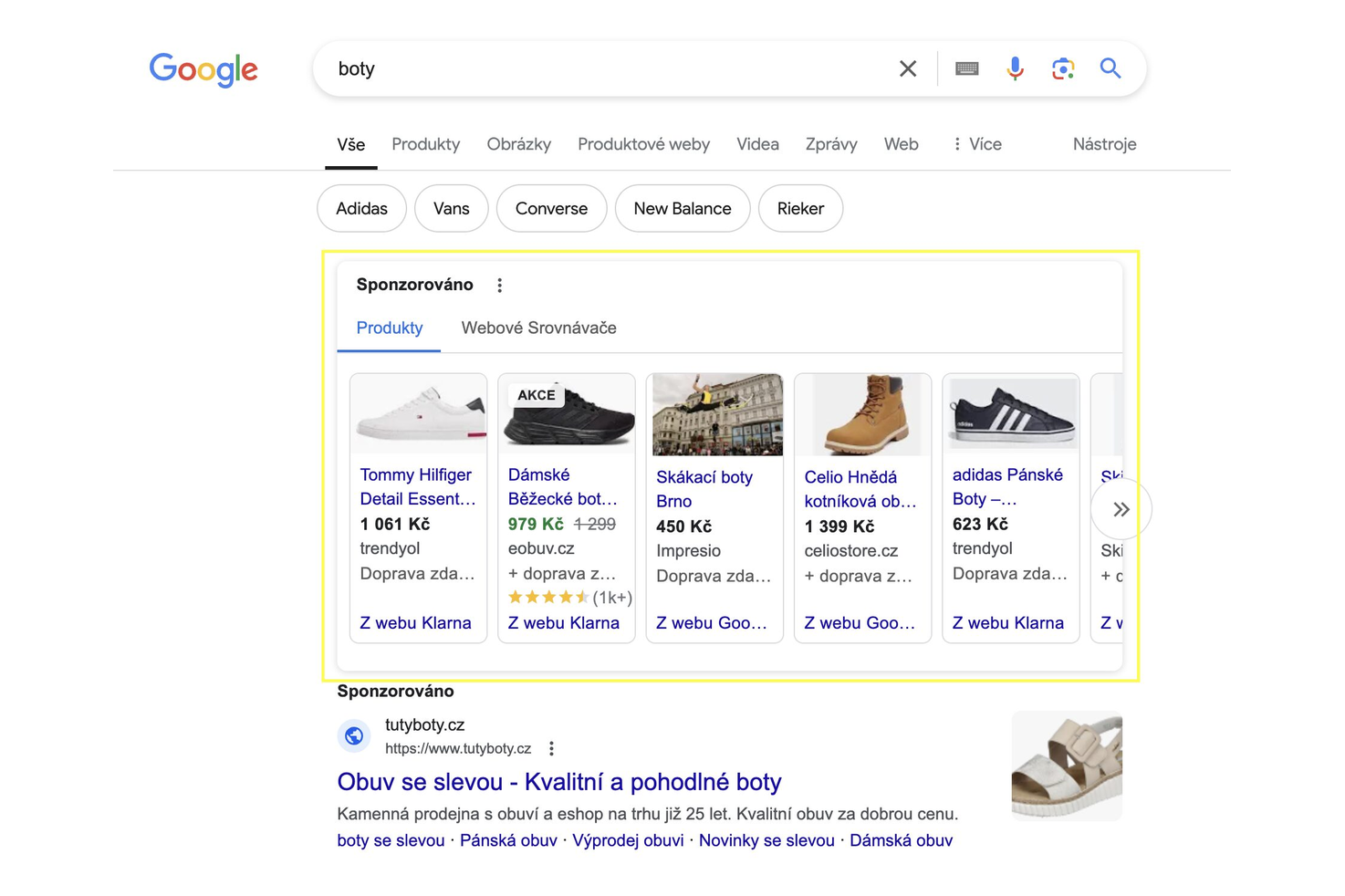Image resolution: width=1345 pixels, height=896 pixels.
Task: Open Obuv se slevou headline link
Action: tap(559, 782)
